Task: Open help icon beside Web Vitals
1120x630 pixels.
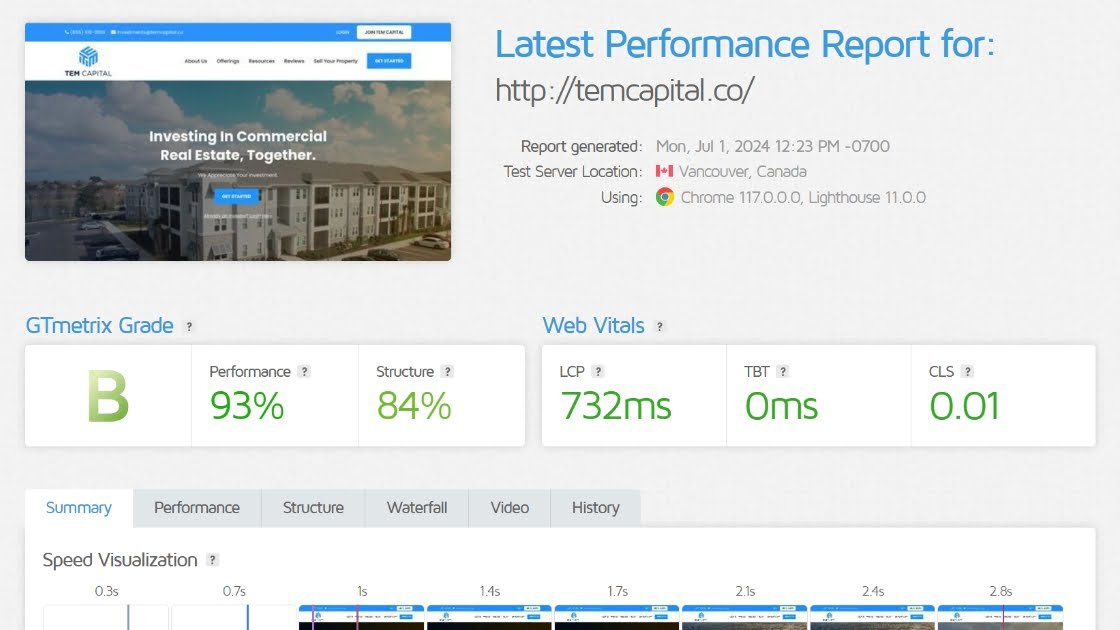Action: [x=659, y=327]
